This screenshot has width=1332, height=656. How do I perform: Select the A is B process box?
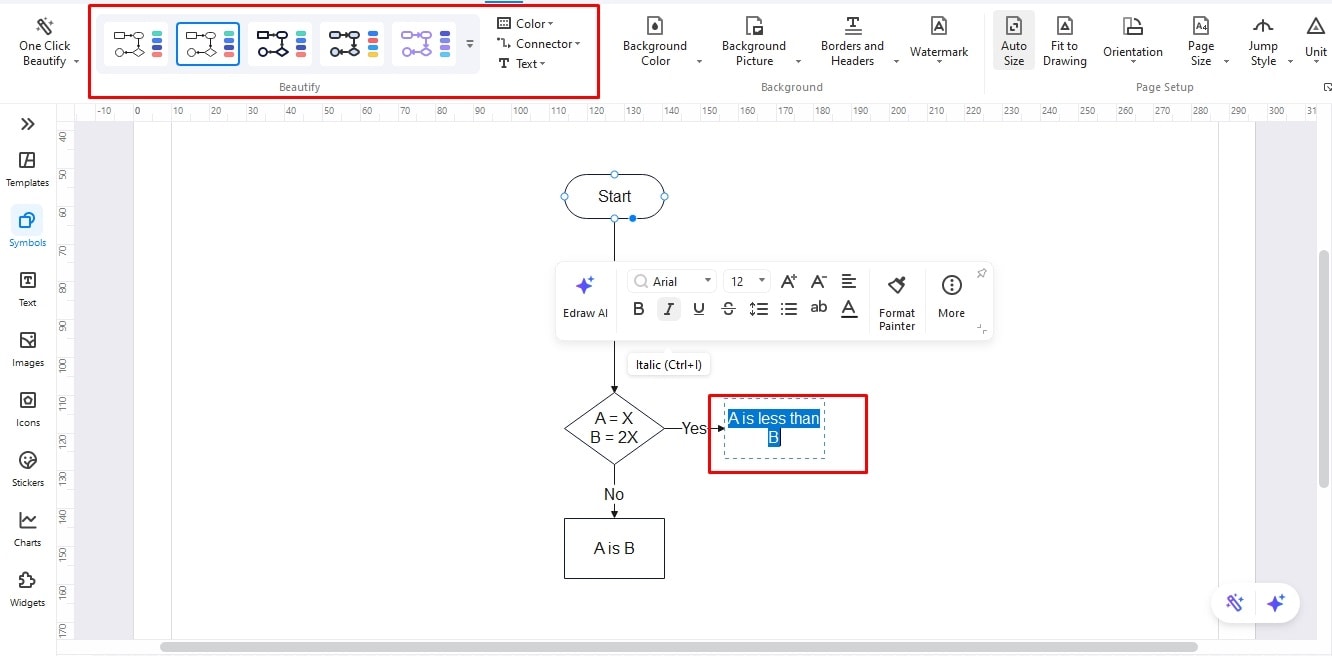pos(614,548)
